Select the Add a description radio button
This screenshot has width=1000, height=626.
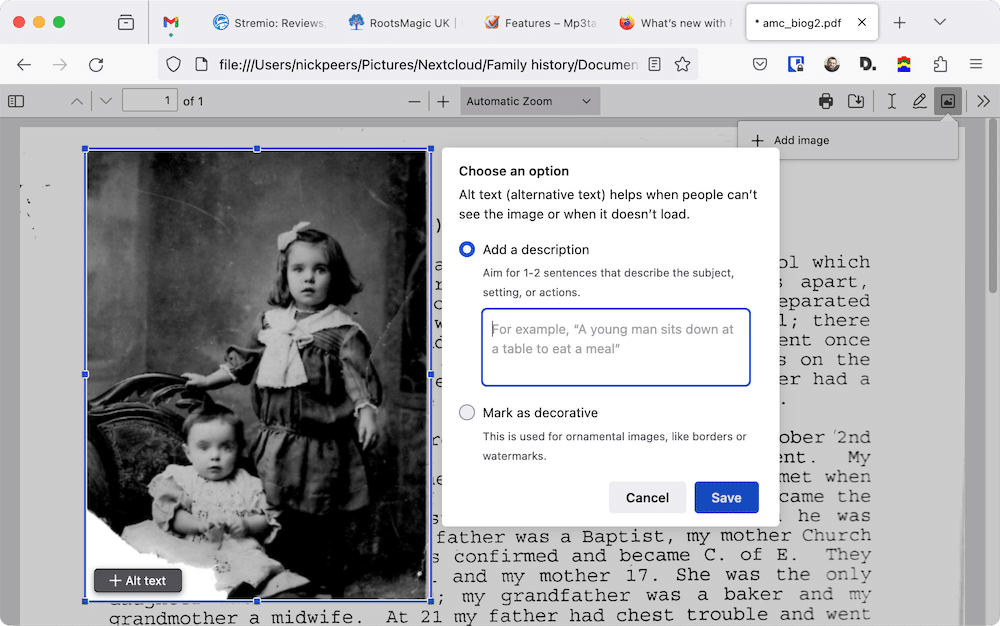pyautogui.click(x=466, y=249)
